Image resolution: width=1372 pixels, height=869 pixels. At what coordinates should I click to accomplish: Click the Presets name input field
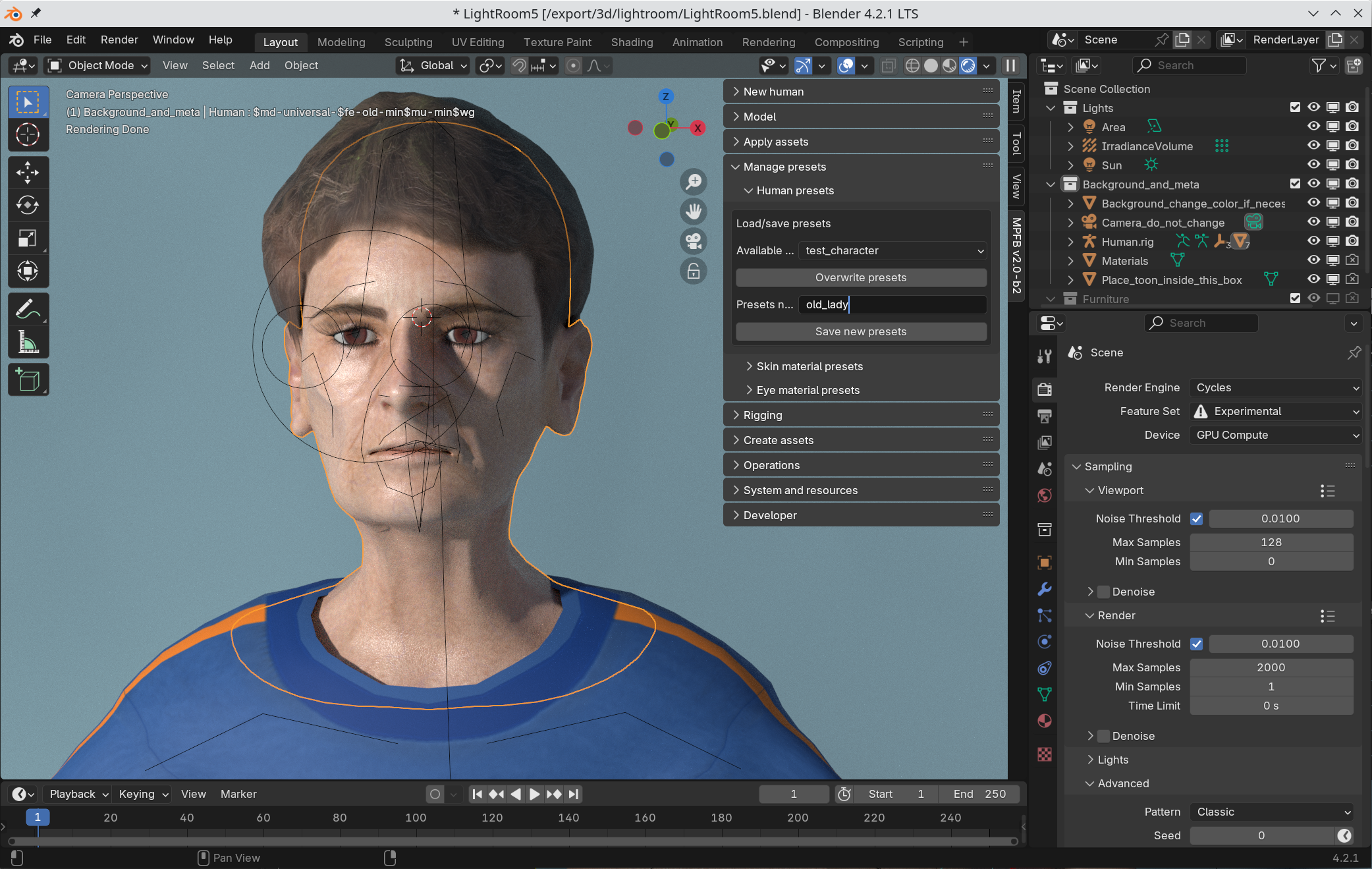(x=893, y=304)
